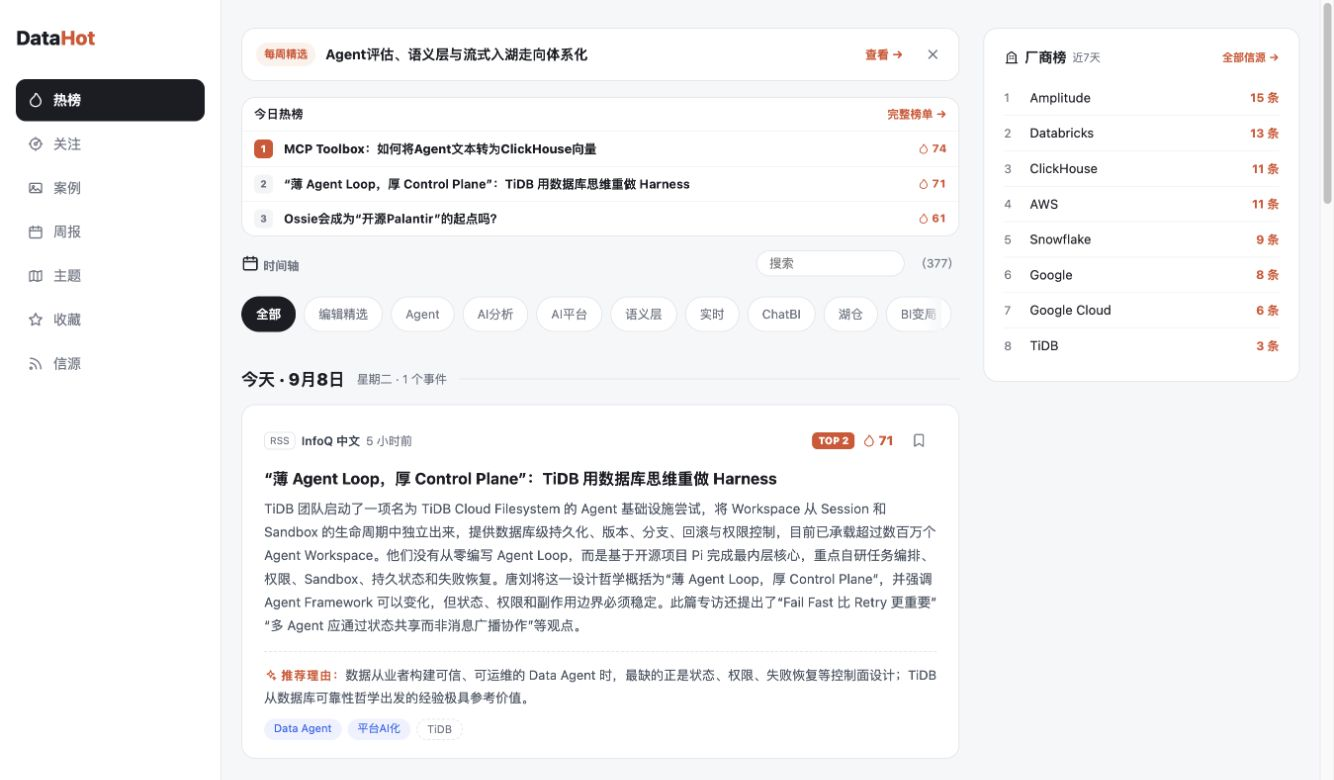Select the 湖仓 filter chip
Screen dimensions: 1334x780
click(850, 314)
